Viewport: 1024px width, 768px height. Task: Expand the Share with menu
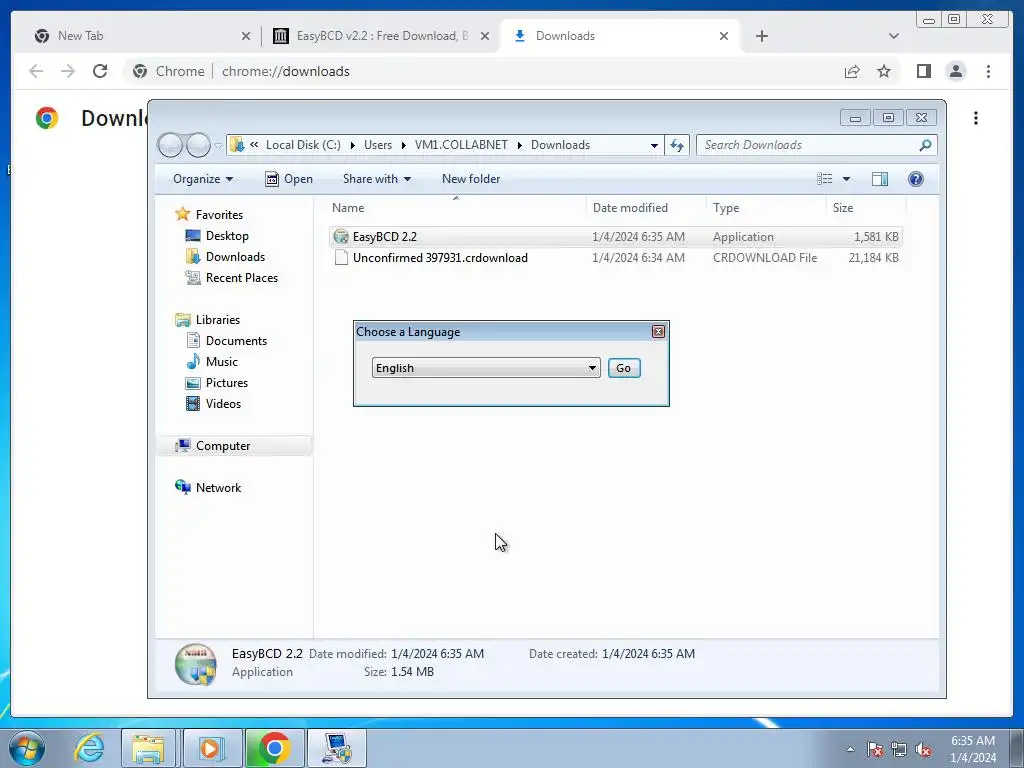pyautogui.click(x=377, y=179)
